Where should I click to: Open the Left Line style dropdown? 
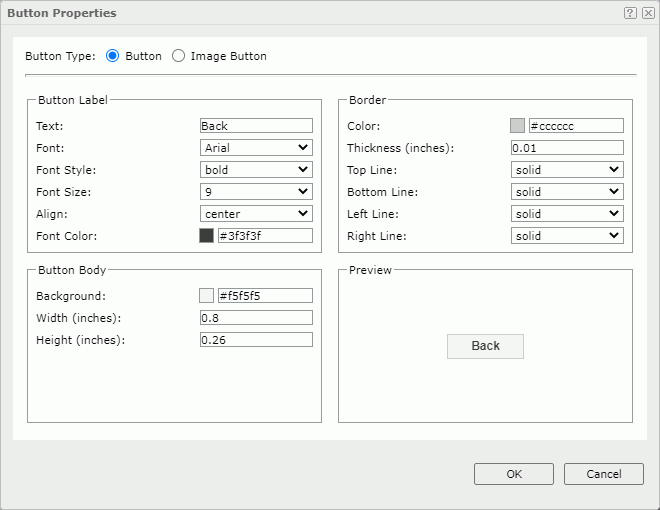pos(567,214)
